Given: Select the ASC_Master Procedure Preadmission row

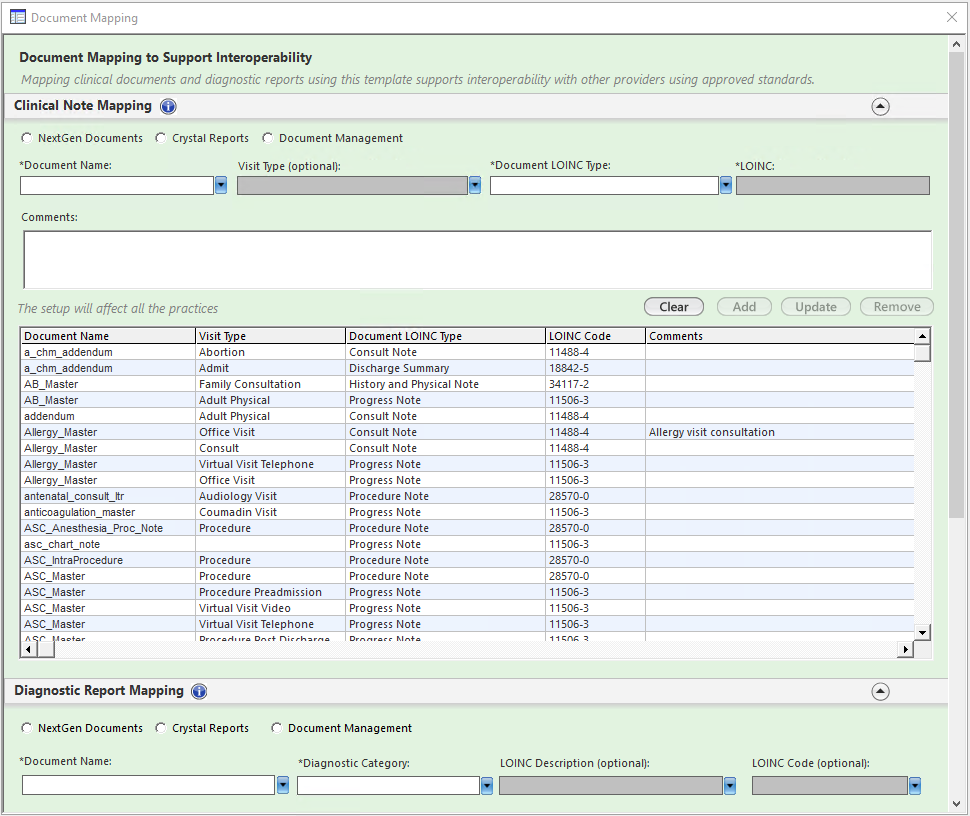Looking at the screenshot, I should [467, 592].
